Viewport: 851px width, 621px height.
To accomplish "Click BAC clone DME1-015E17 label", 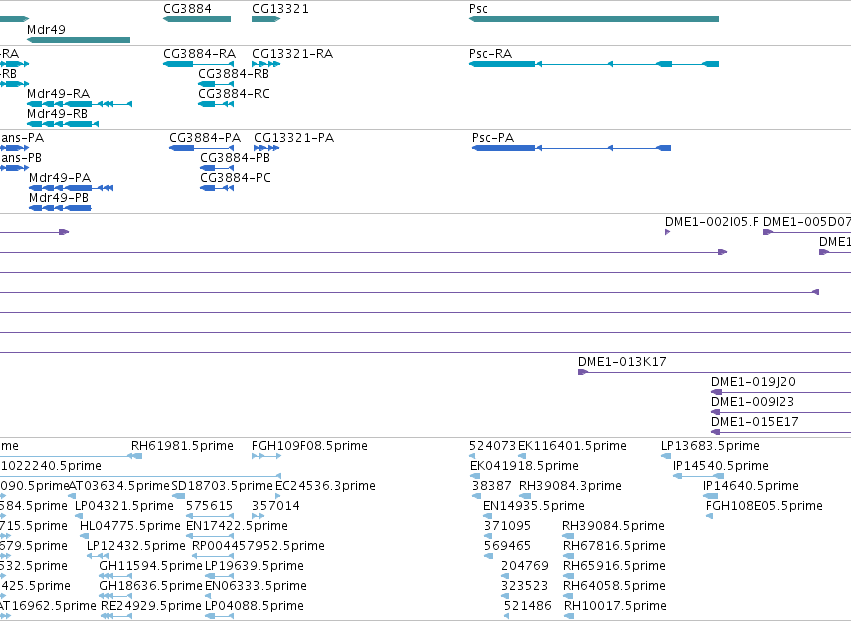I will tap(754, 422).
